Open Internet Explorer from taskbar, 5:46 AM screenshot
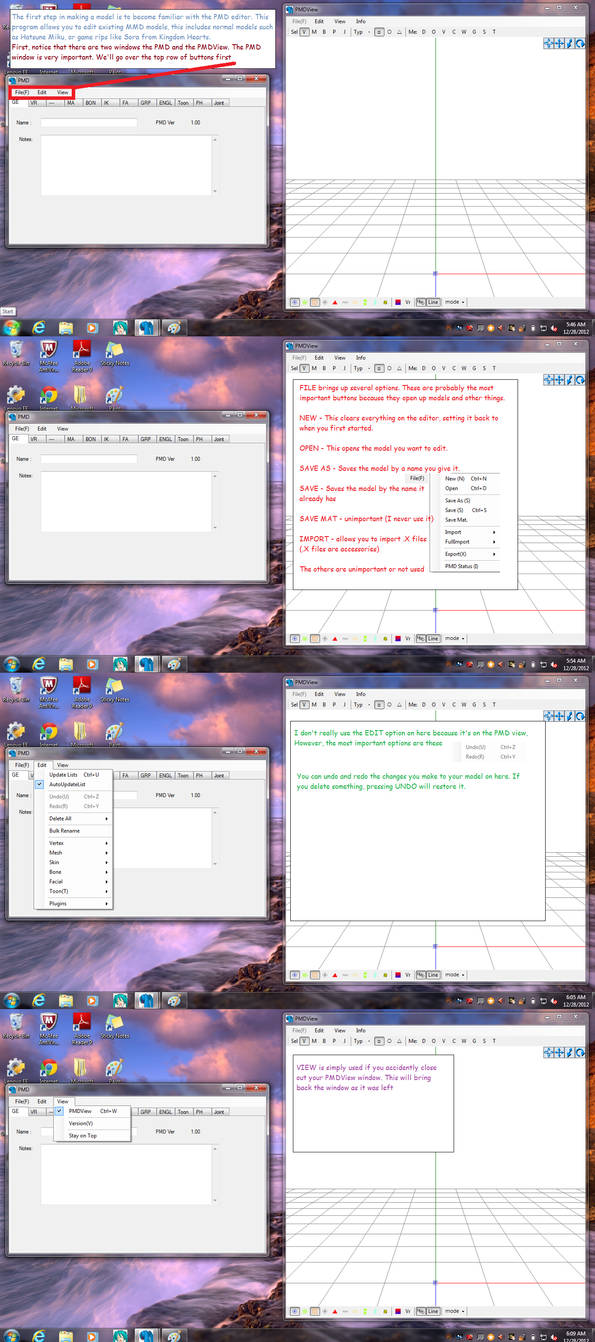This screenshot has width=595, height=1342. [38, 327]
